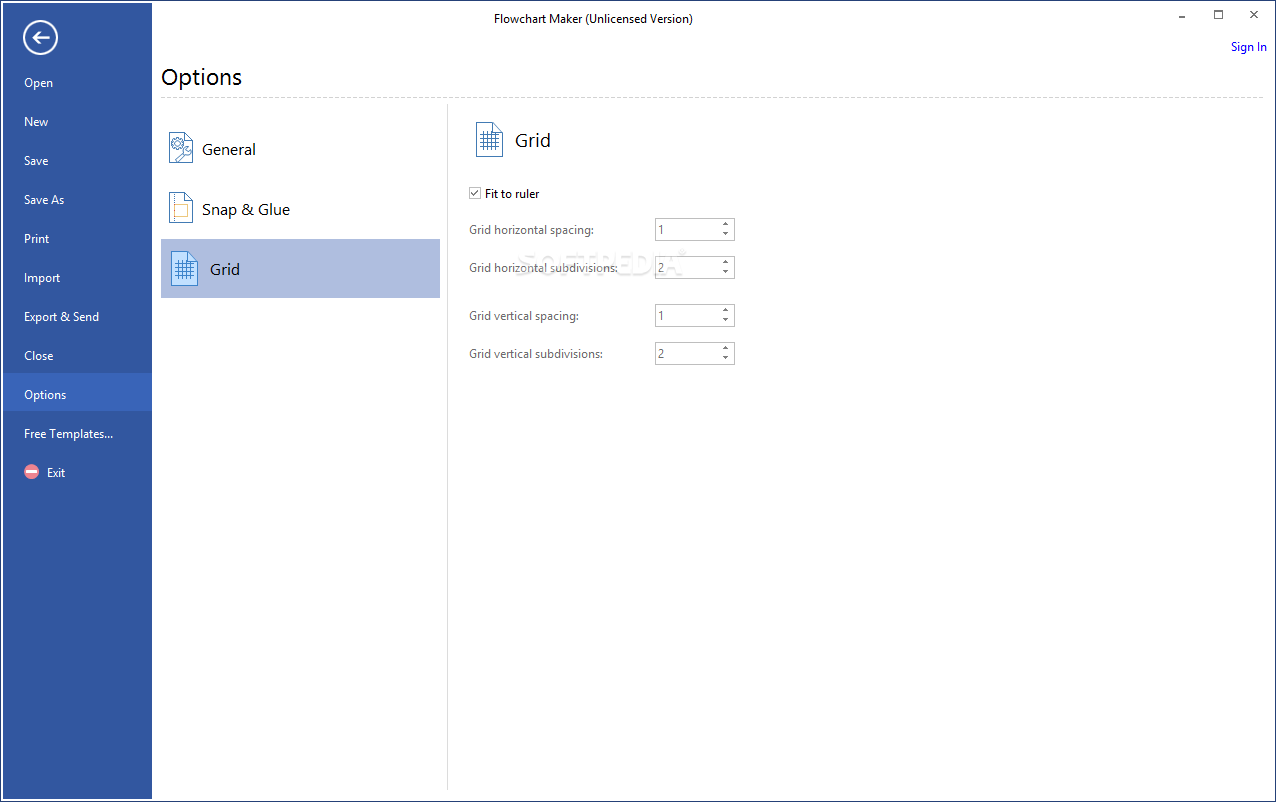The image size is (1276, 802).
Task: Open the Import menu item
Action: [77, 278]
